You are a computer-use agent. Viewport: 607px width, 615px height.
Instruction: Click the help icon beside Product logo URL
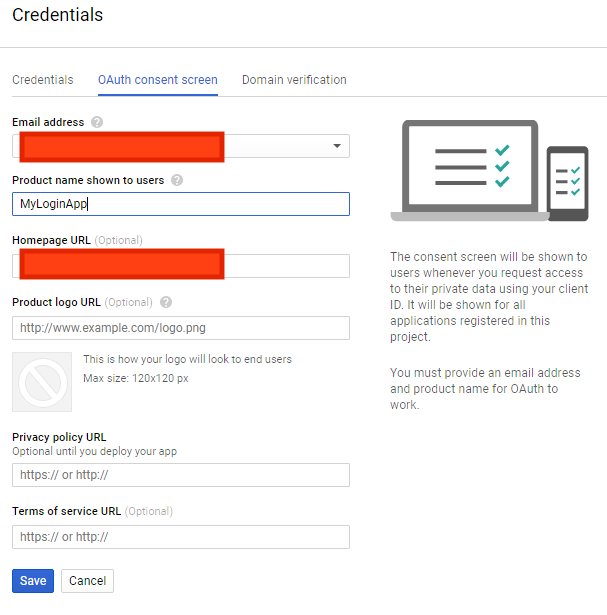(166, 302)
